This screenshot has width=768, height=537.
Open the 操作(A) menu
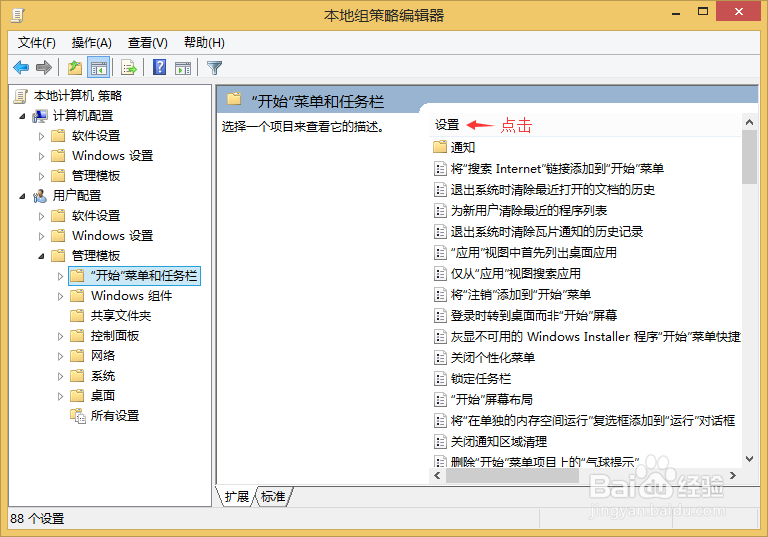tap(92, 43)
